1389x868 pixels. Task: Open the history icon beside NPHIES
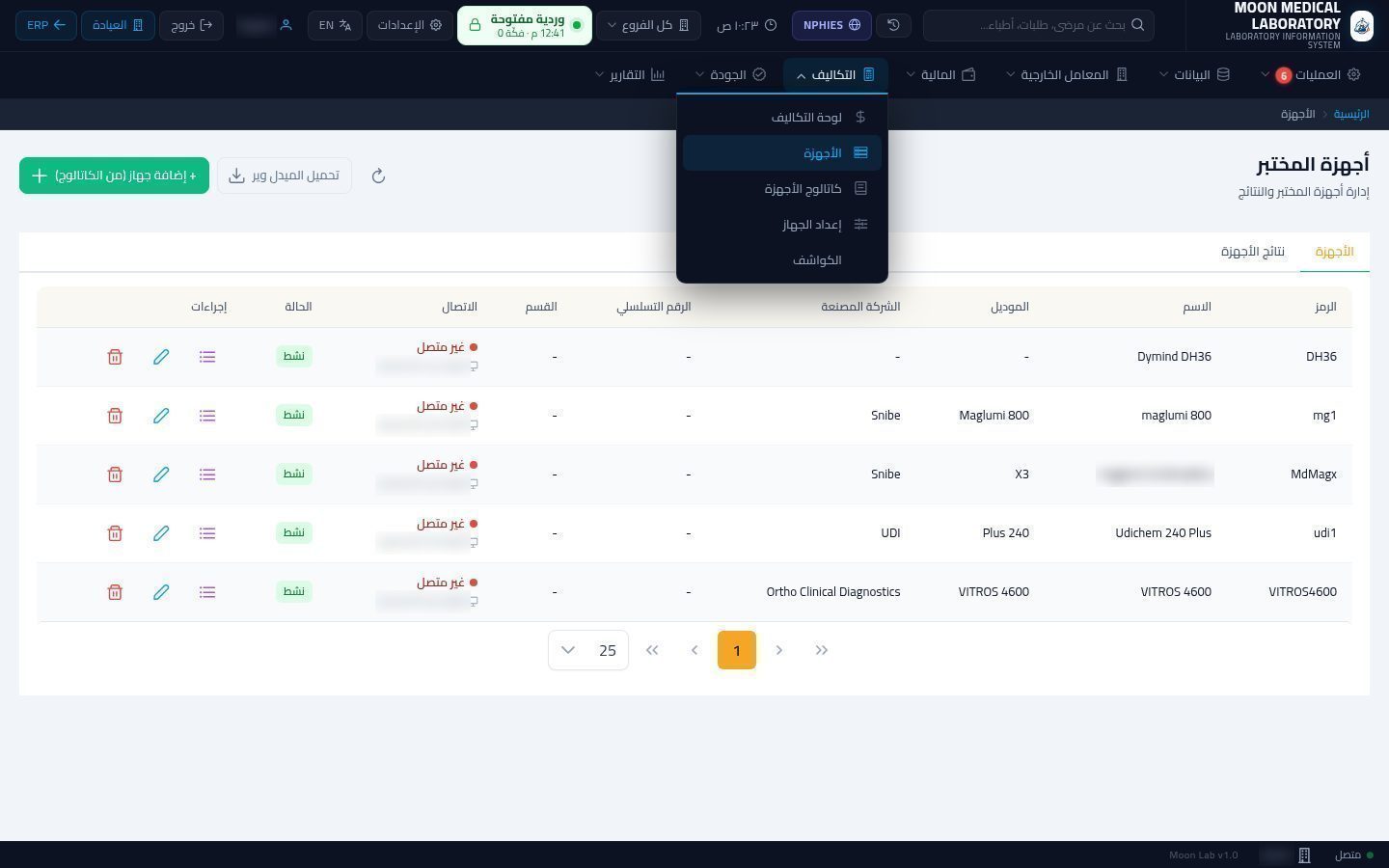pos(893,25)
